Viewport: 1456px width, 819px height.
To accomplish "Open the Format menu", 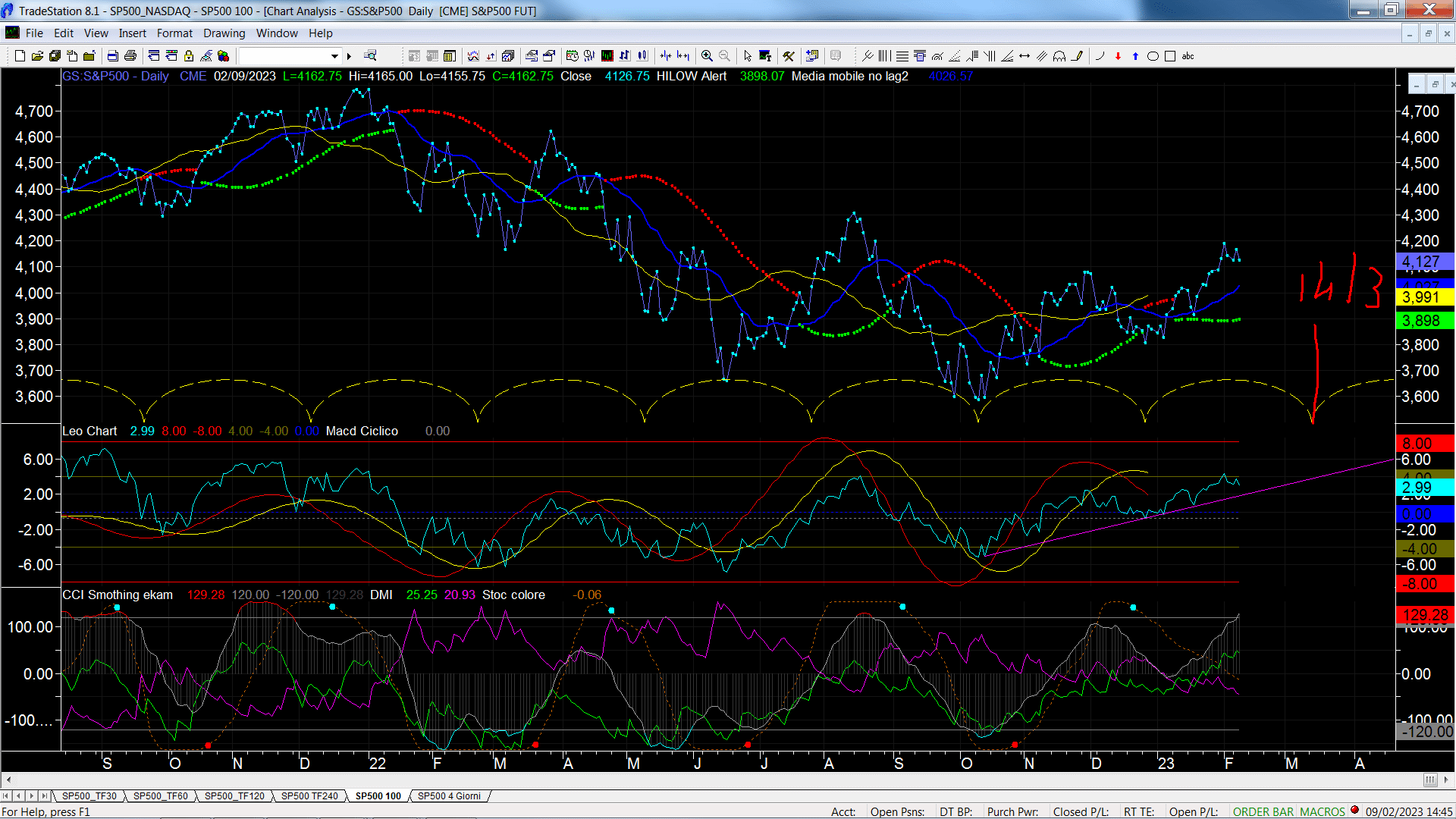I will (174, 33).
